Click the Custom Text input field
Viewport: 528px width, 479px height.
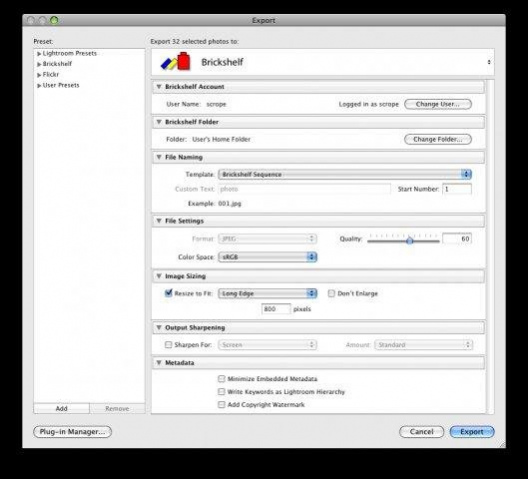tap(304, 189)
